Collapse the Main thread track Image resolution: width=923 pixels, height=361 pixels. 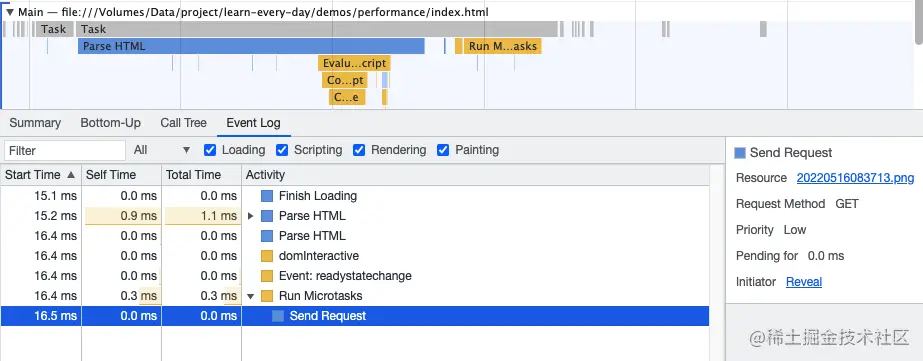[x=9, y=12]
